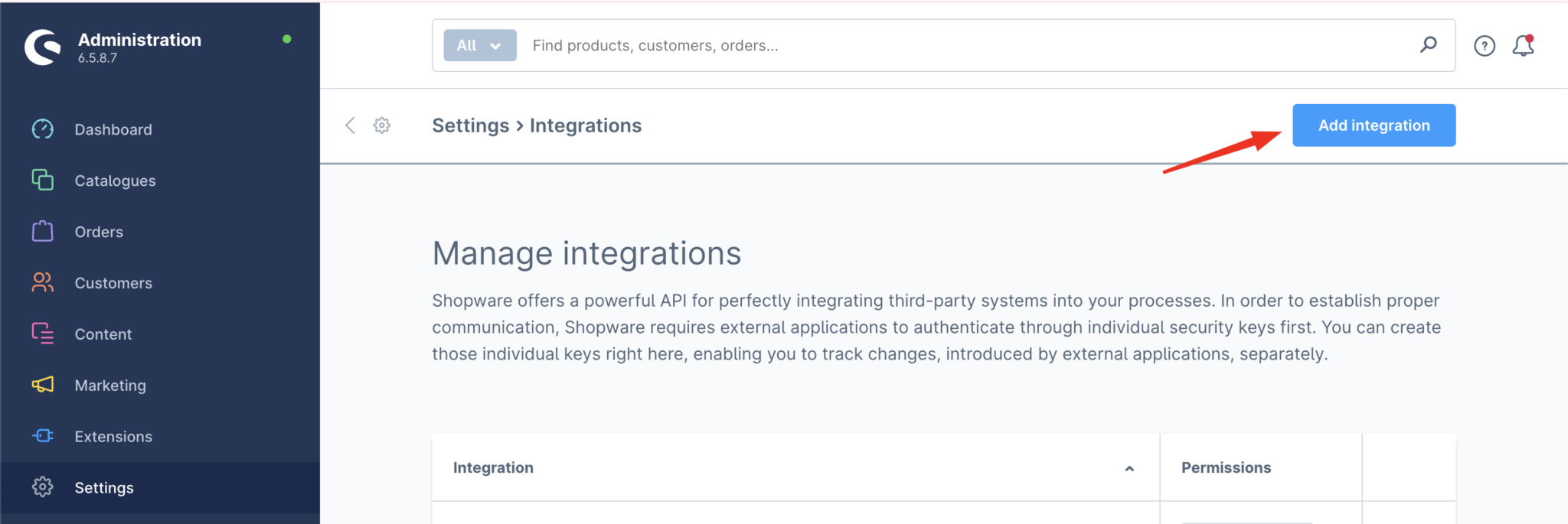Image resolution: width=1568 pixels, height=524 pixels.
Task: Click the Add integration button
Action: (1374, 125)
